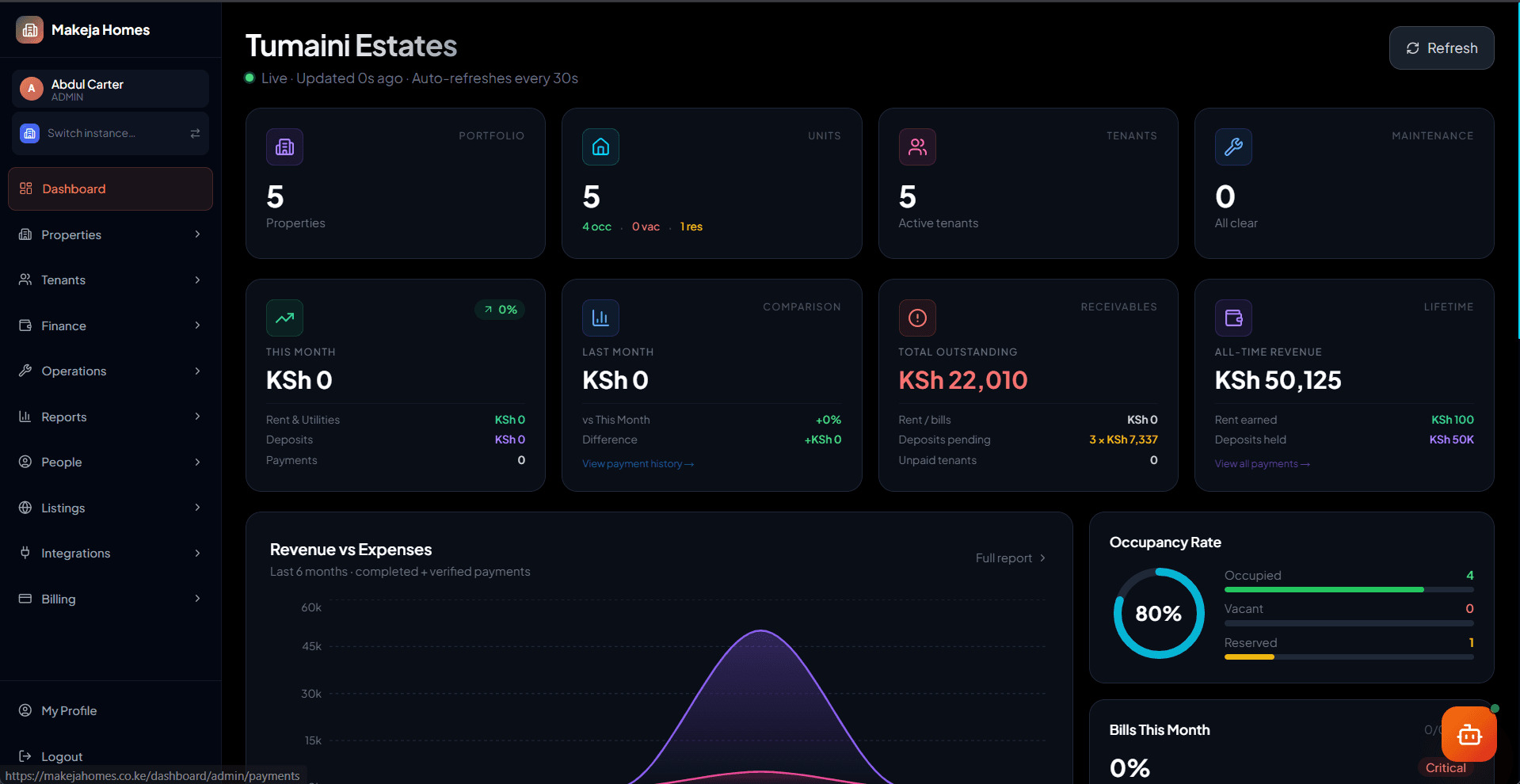Expand the Properties menu chevron
This screenshot has height=784, width=1520.
(197, 234)
